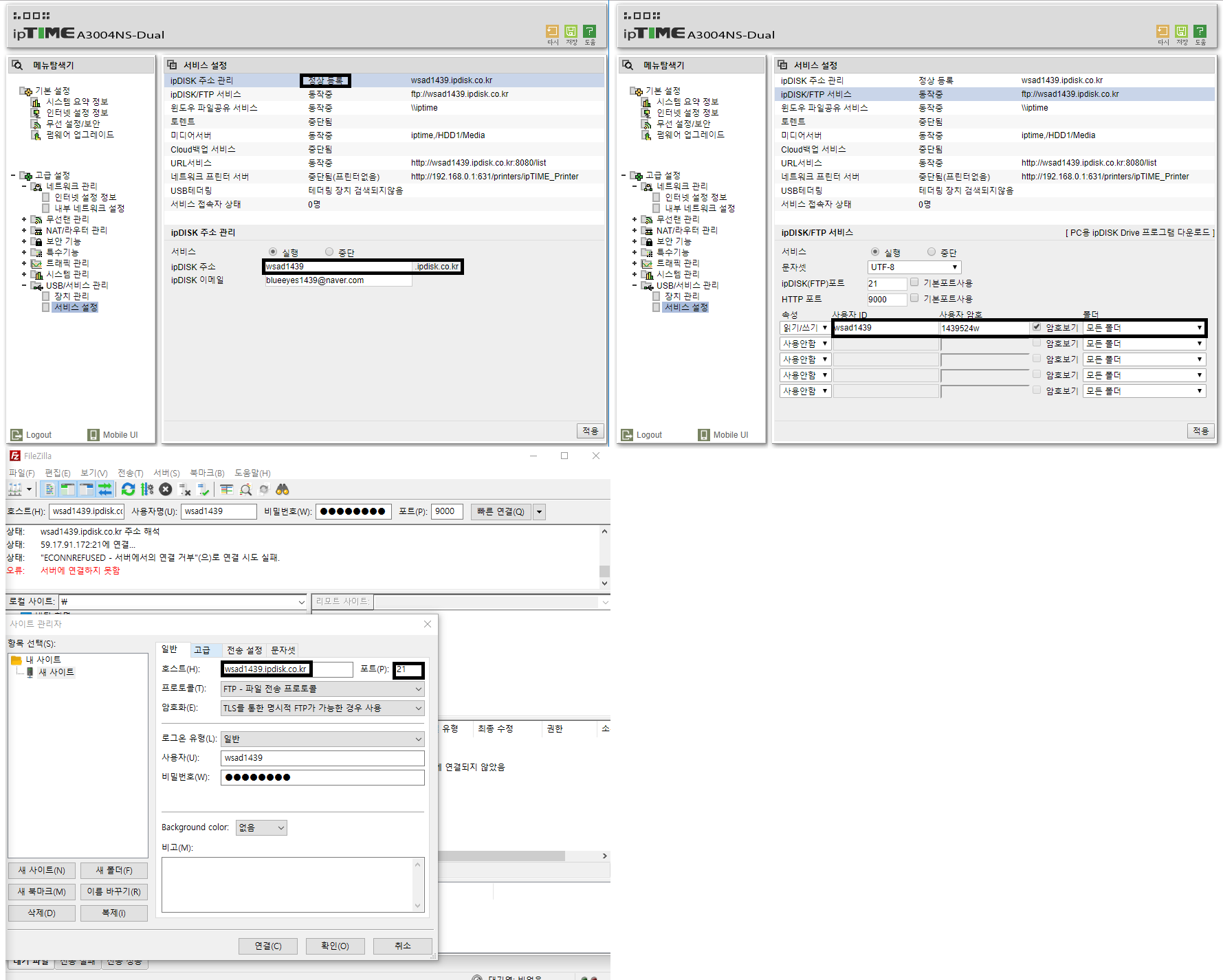
Task: Open 도움 help icon in left ipTIME header
Action: pyautogui.click(x=589, y=32)
